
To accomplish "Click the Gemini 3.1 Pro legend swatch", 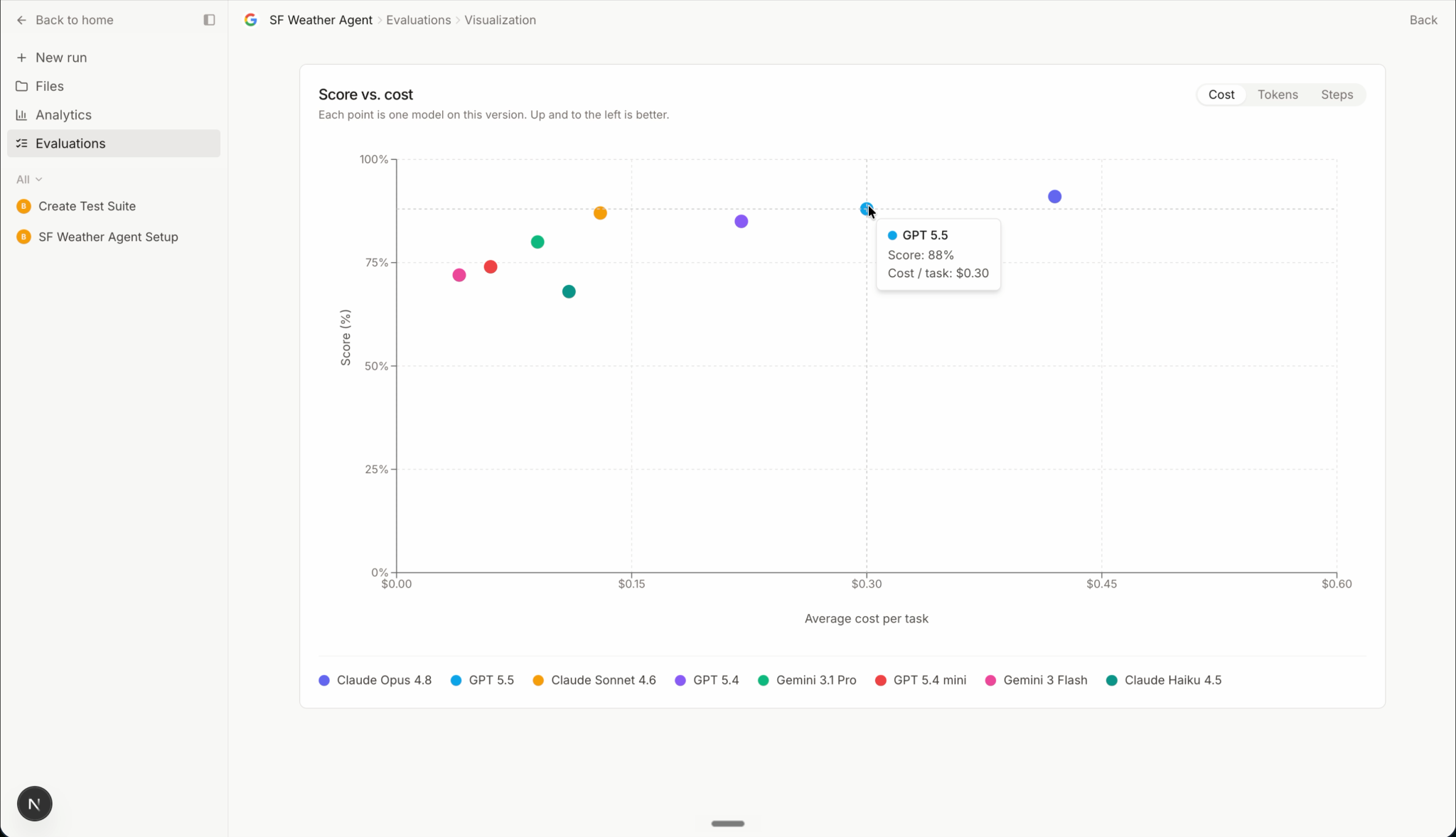I will 764,680.
